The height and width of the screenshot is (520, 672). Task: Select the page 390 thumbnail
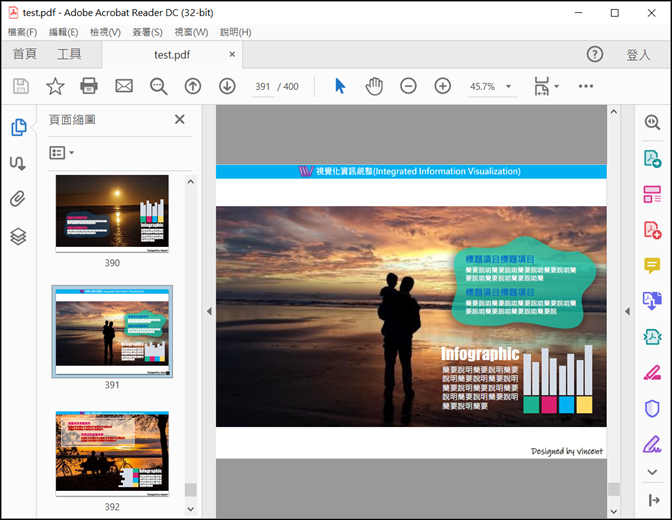point(112,213)
